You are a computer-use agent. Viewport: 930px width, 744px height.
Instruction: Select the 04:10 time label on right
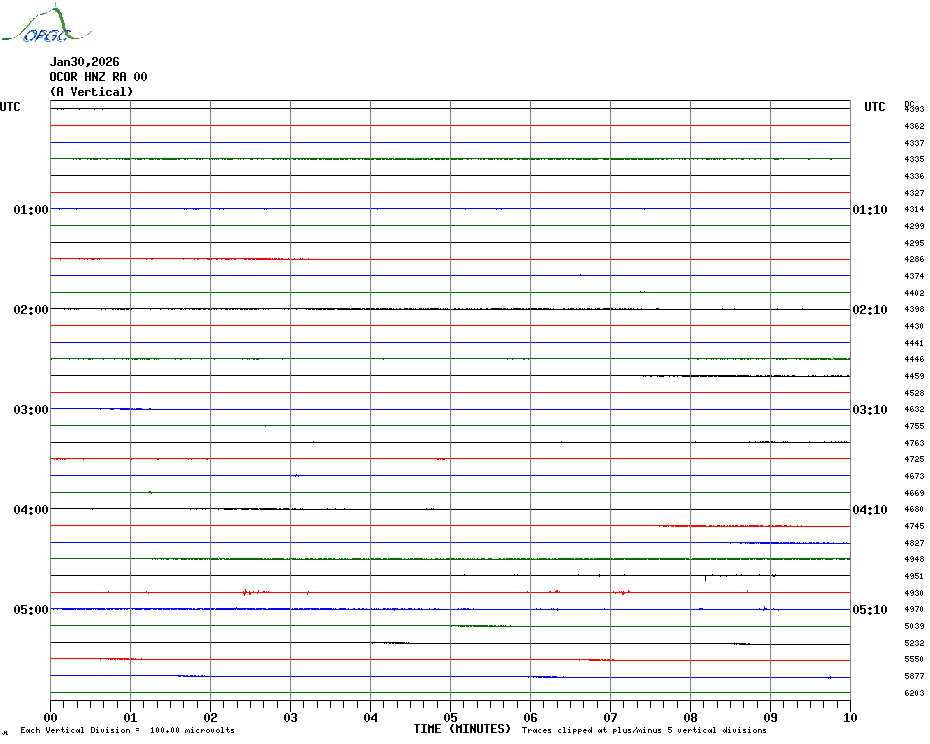tap(869, 510)
